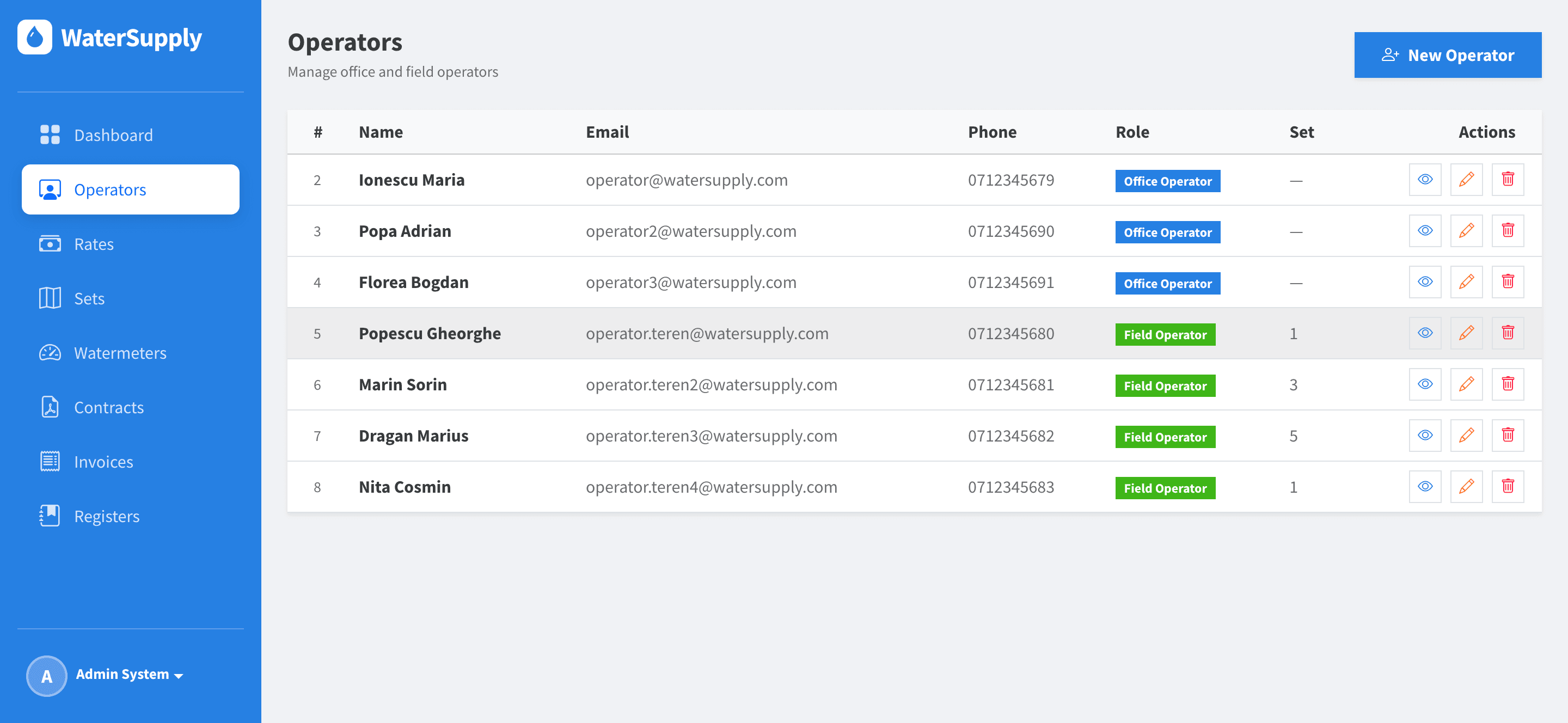Edit Popa Adrian with the pencil icon
Viewport: 1568px width, 723px height.
point(1466,231)
